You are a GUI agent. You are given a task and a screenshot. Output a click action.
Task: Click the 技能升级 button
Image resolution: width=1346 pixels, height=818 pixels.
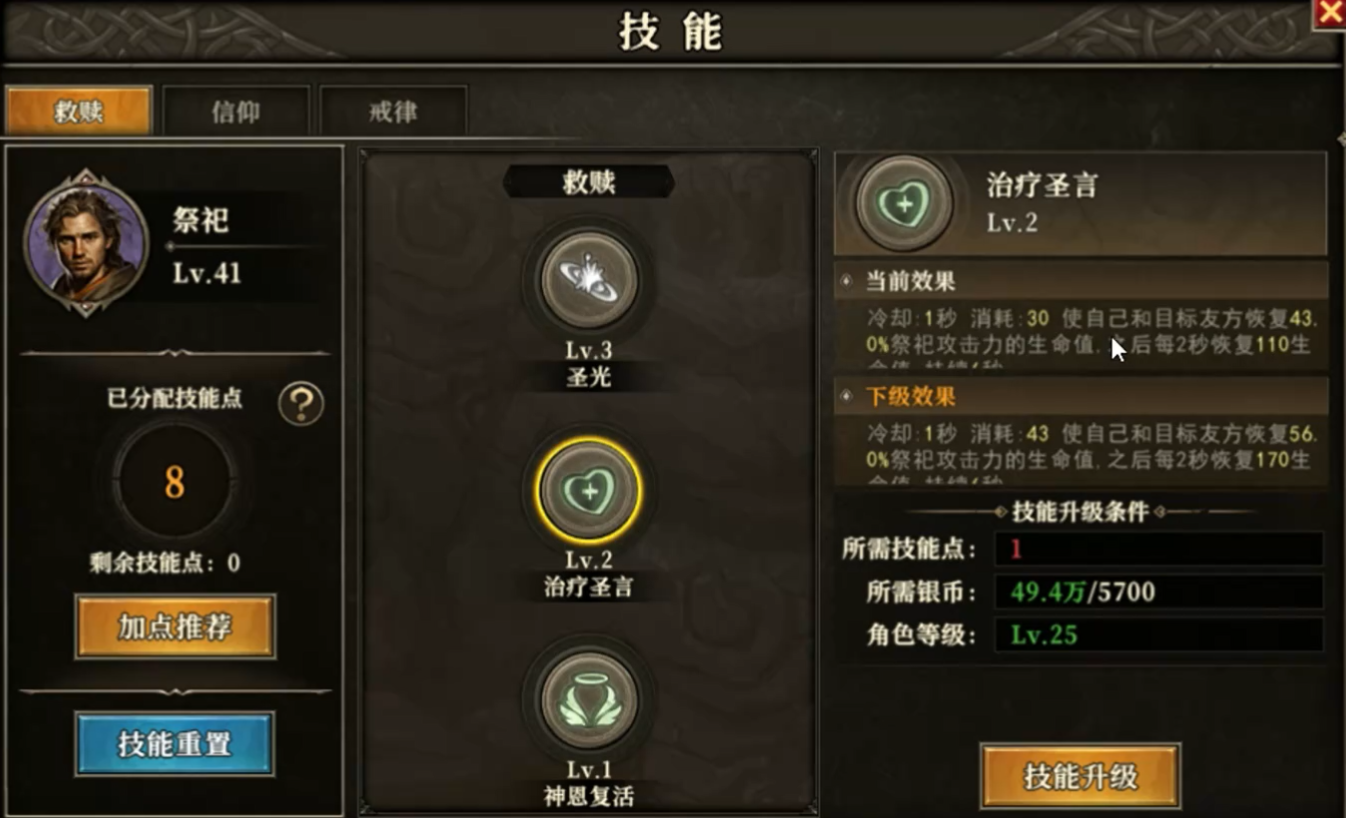tap(1081, 776)
